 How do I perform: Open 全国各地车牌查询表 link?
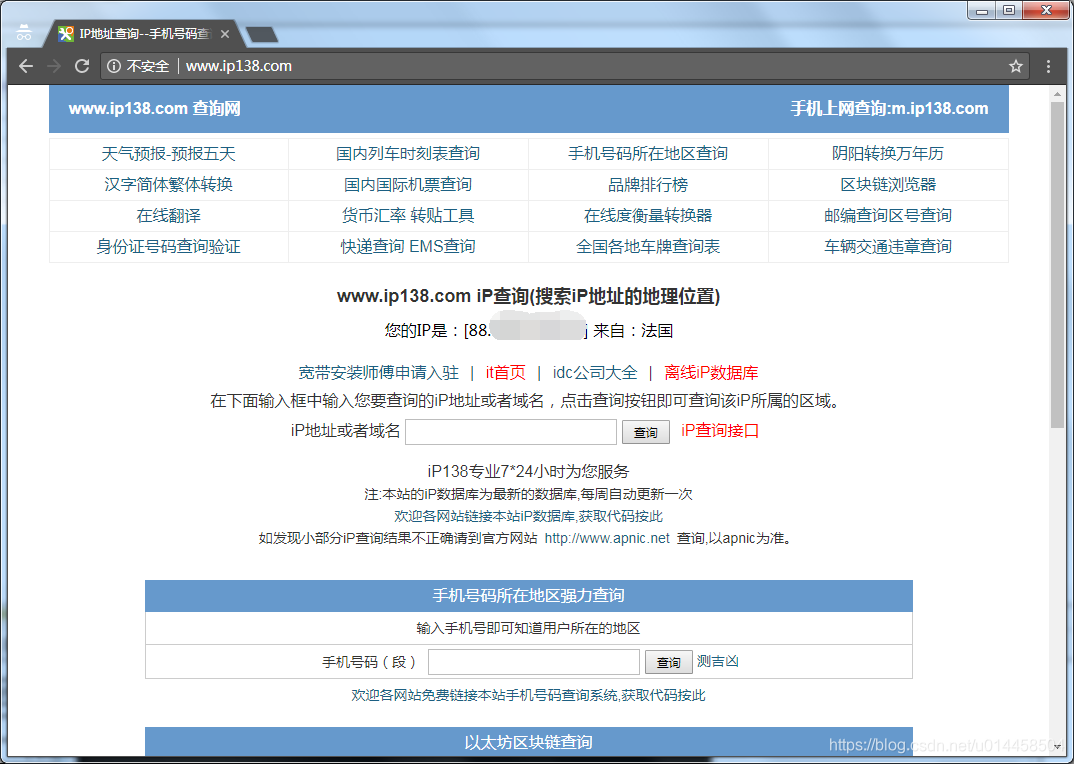click(648, 247)
